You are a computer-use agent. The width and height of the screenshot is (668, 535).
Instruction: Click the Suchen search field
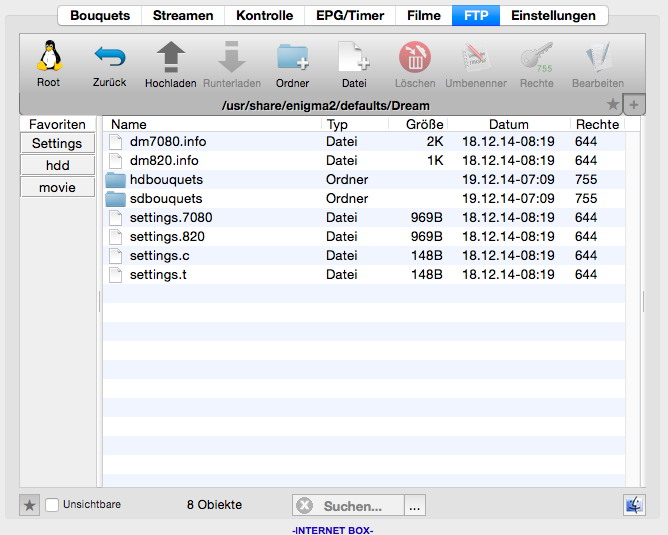pyautogui.click(x=352, y=506)
